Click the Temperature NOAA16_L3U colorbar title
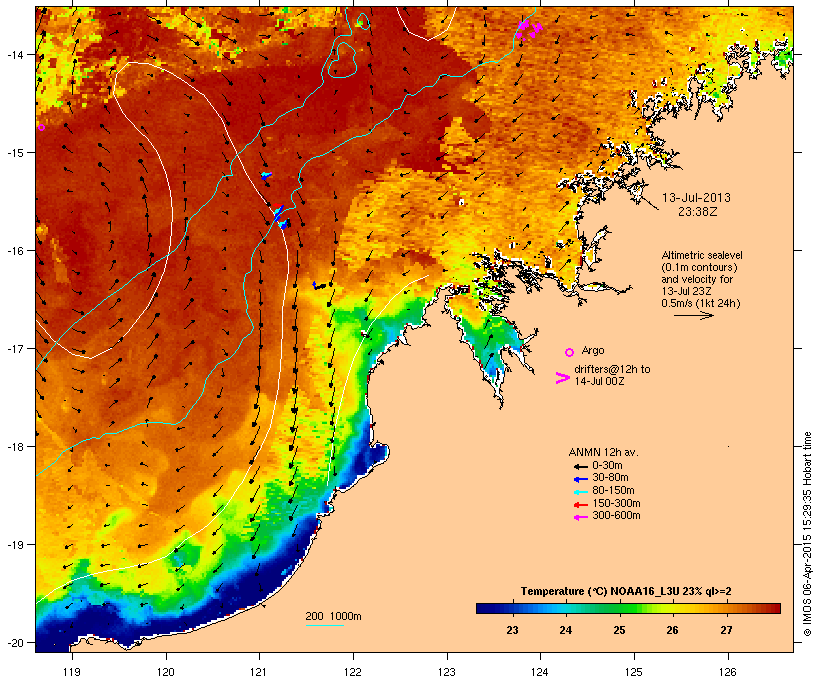Screen dimensions: 820x680 tap(626, 591)
